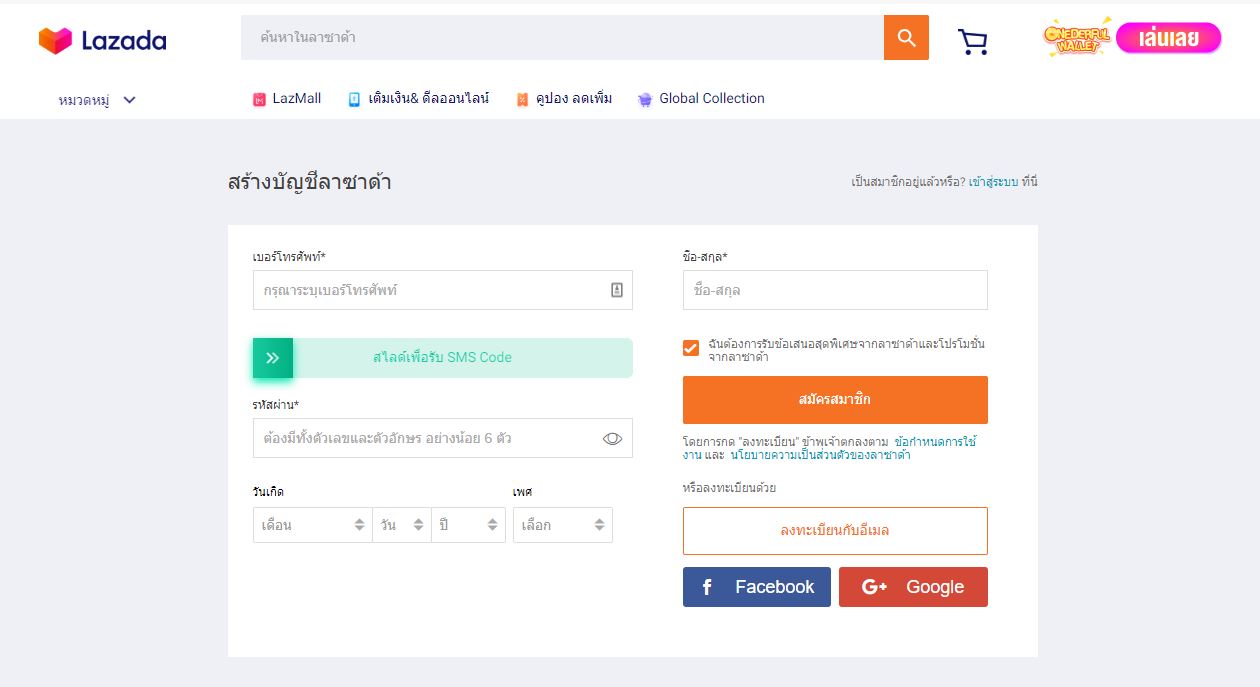This screenshot has height=687, width=1260.
Task: Uncheck the special offers consent checkbox
Action: click(690, 348)
